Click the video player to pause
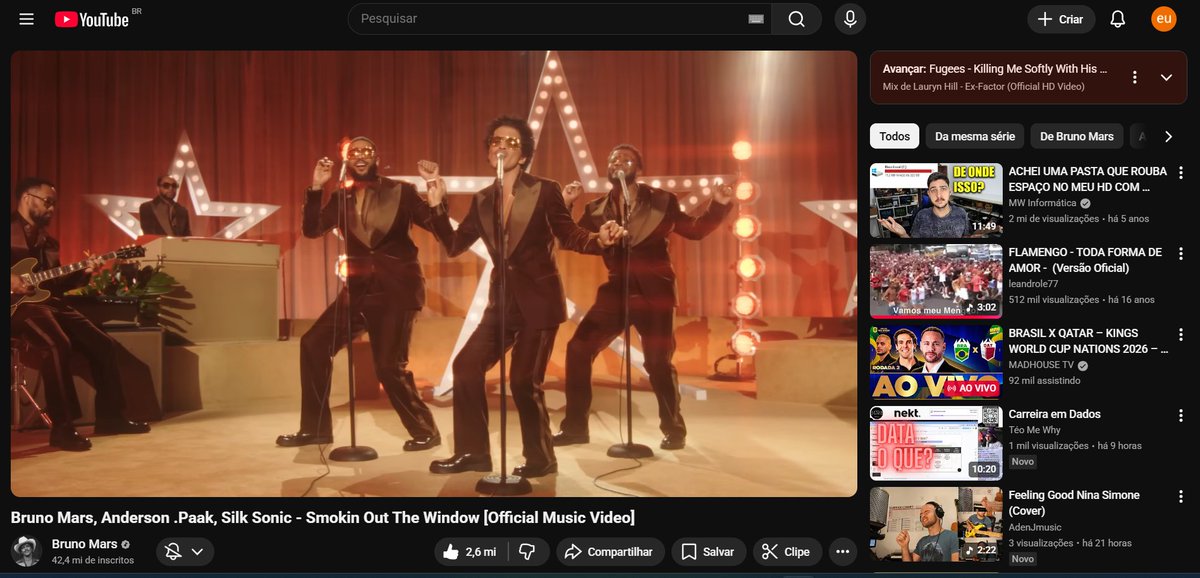 pyautogui.click(x=434, y=274)
